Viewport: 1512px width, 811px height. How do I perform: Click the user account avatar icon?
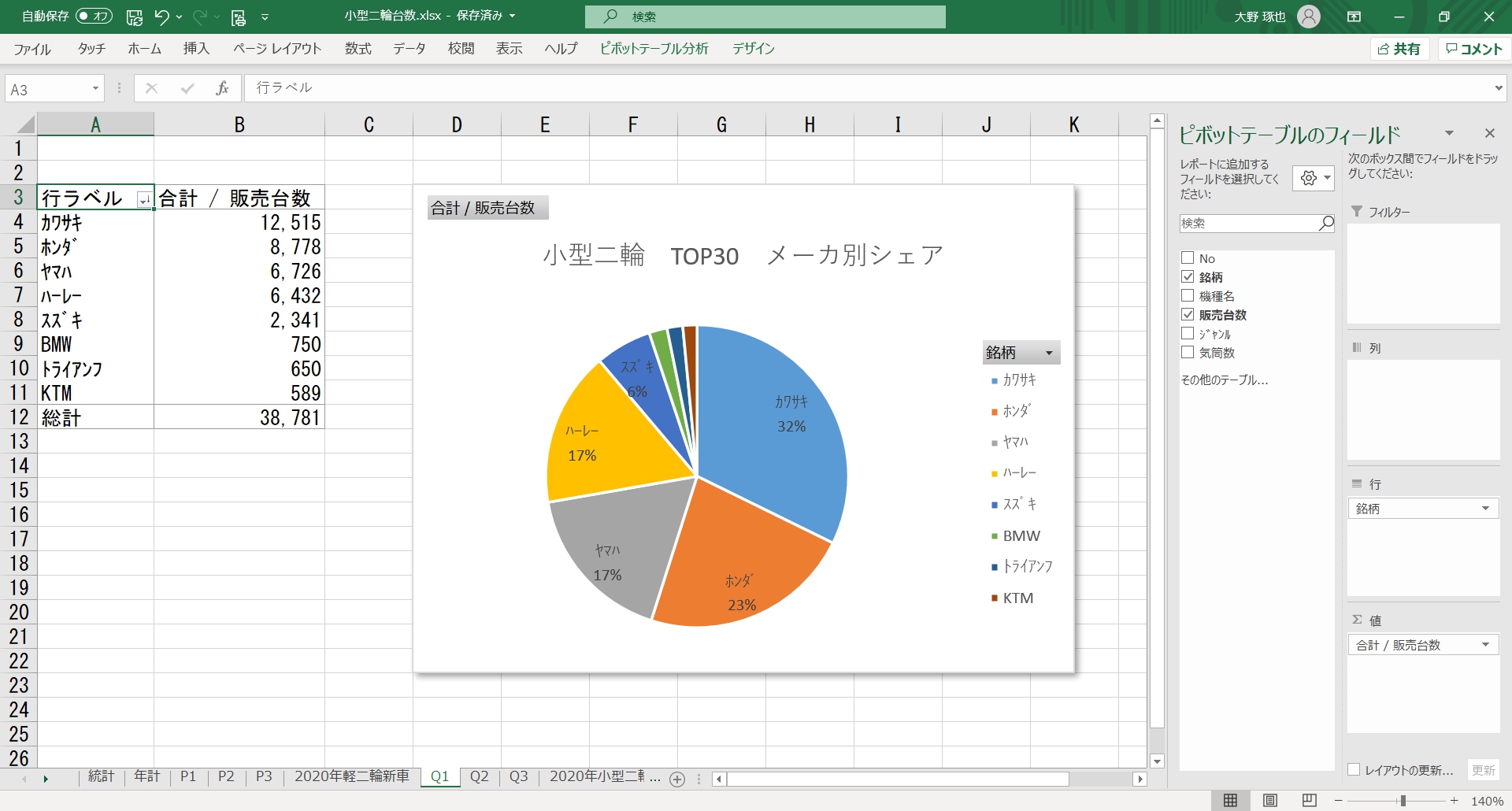click(x=1308, y=17)
